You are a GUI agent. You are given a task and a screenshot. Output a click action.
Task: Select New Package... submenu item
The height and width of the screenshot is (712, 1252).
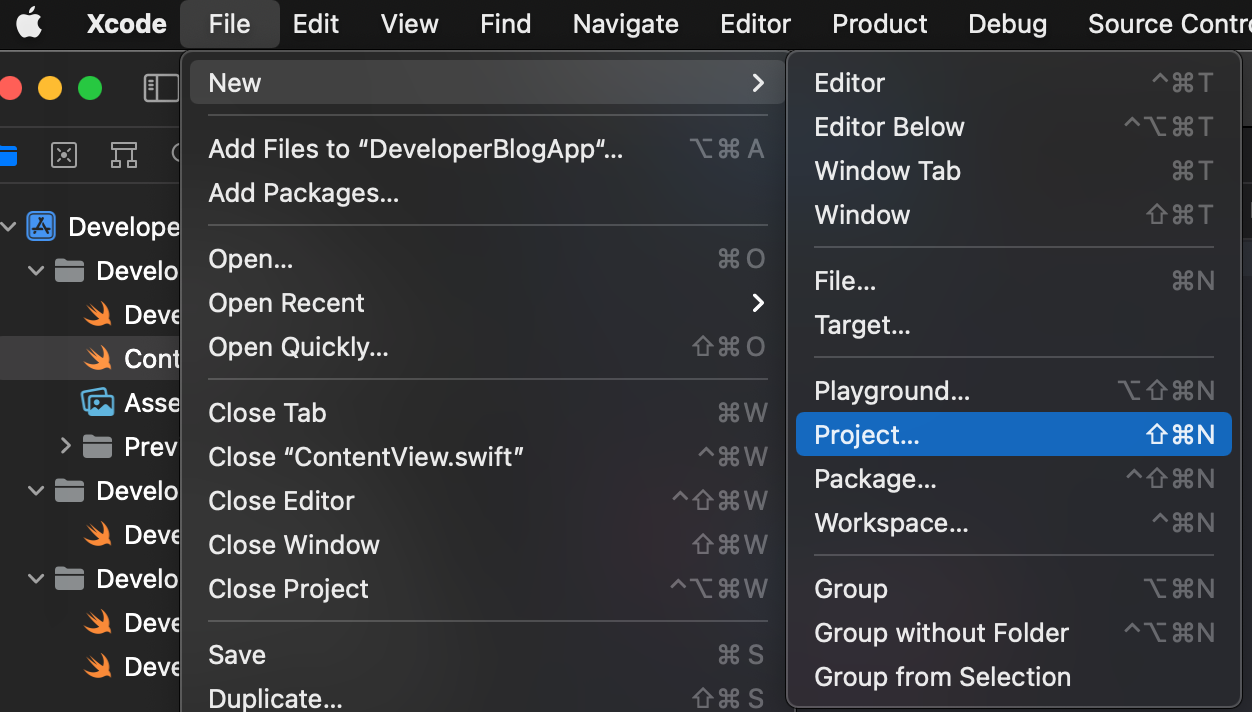(x=1014, y=479)
